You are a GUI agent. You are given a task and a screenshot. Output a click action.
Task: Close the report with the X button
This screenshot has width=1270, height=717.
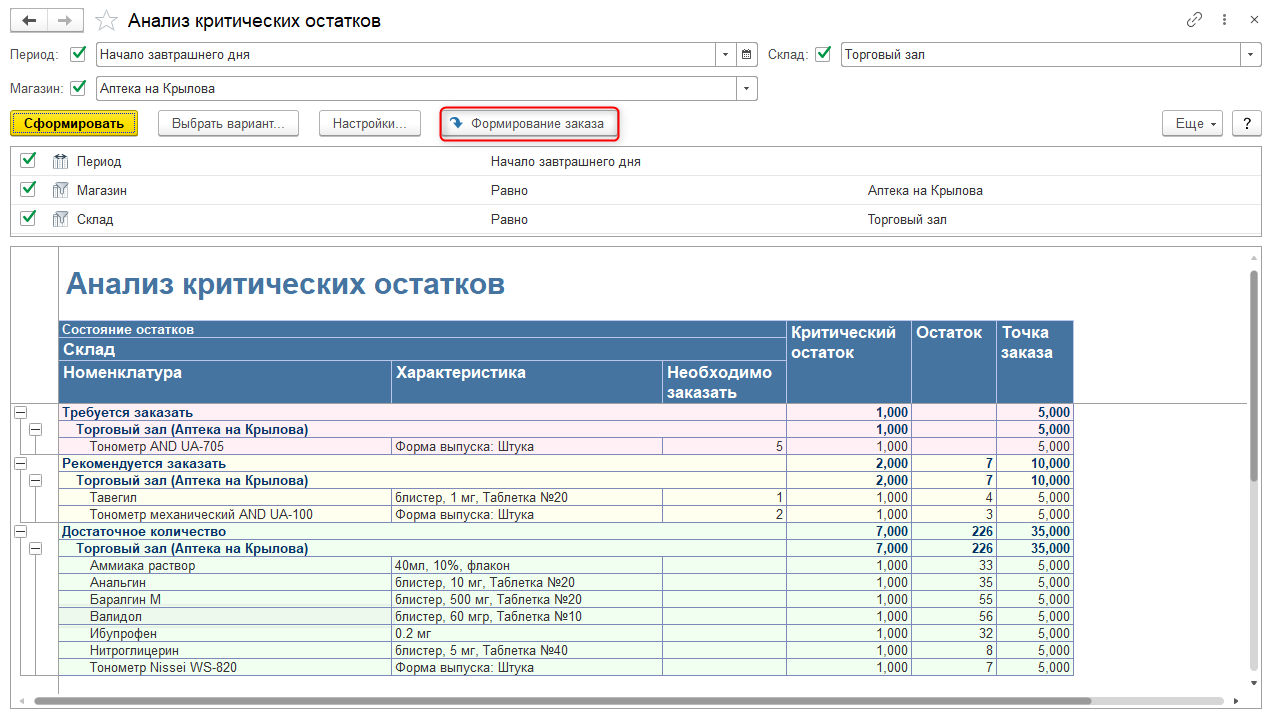coord(1252,20)
